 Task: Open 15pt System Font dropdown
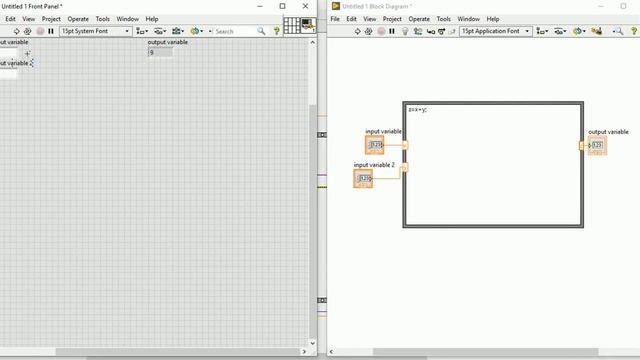coord(96,31)
